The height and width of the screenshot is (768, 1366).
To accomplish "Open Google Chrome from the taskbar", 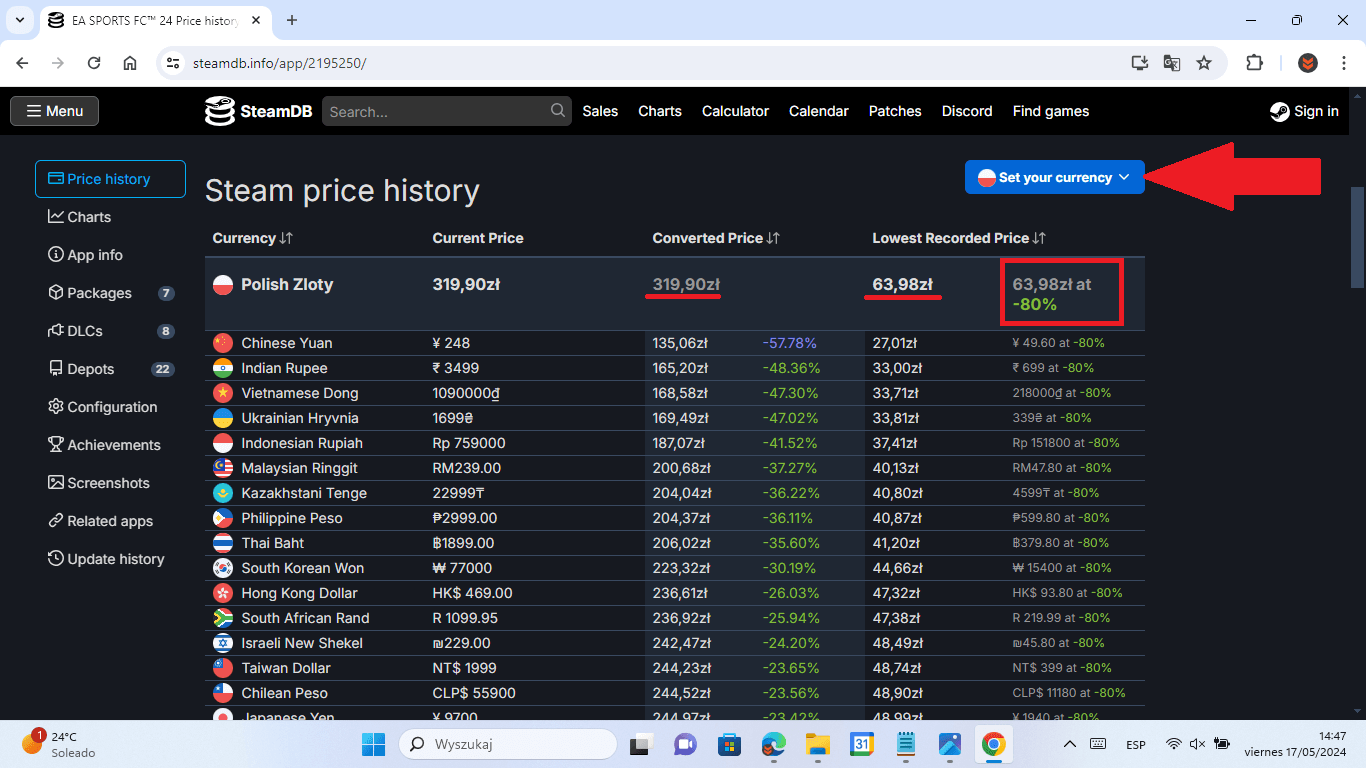I will pyautogui.click(x=993, y=744).
